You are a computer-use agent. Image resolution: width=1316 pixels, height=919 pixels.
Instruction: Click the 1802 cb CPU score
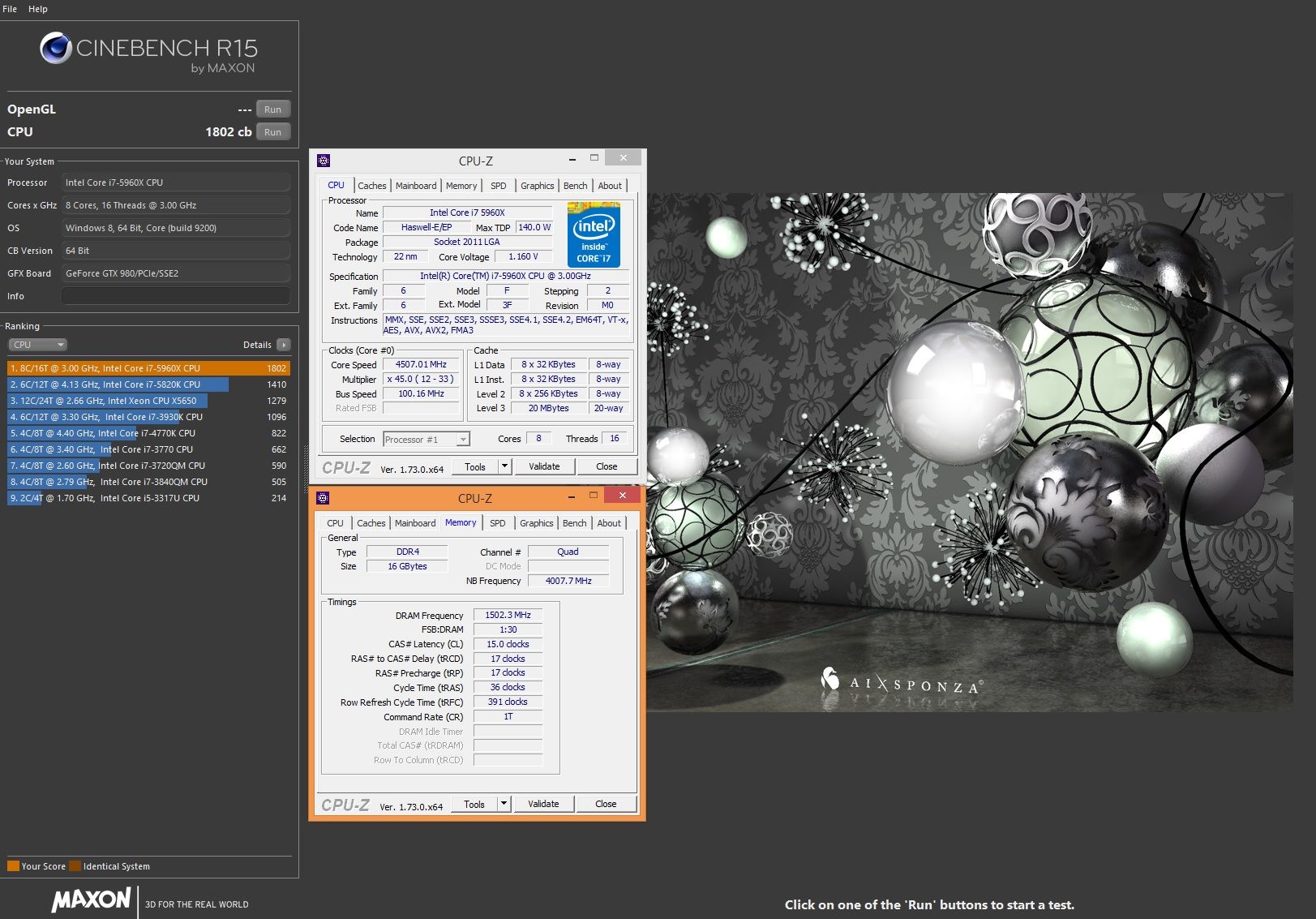[x=228, y=131]
